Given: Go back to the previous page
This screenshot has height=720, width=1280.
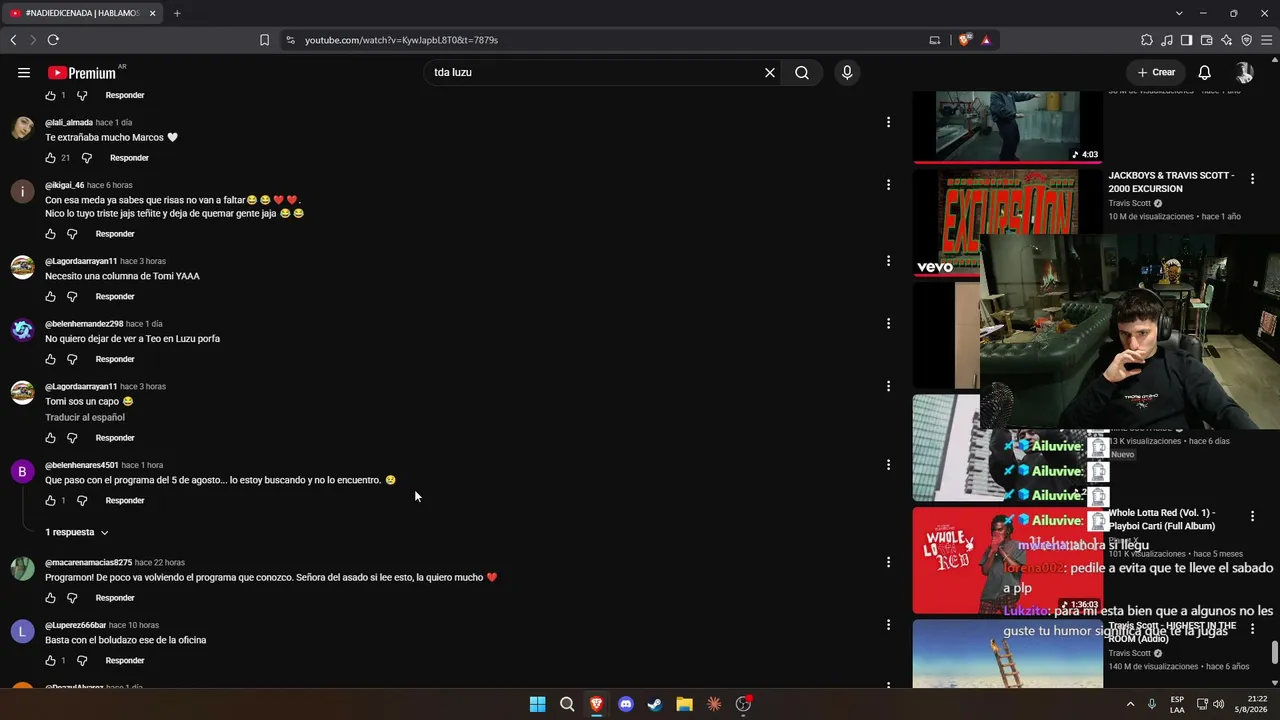Looking at the screenshot, I should coord(13,40).
